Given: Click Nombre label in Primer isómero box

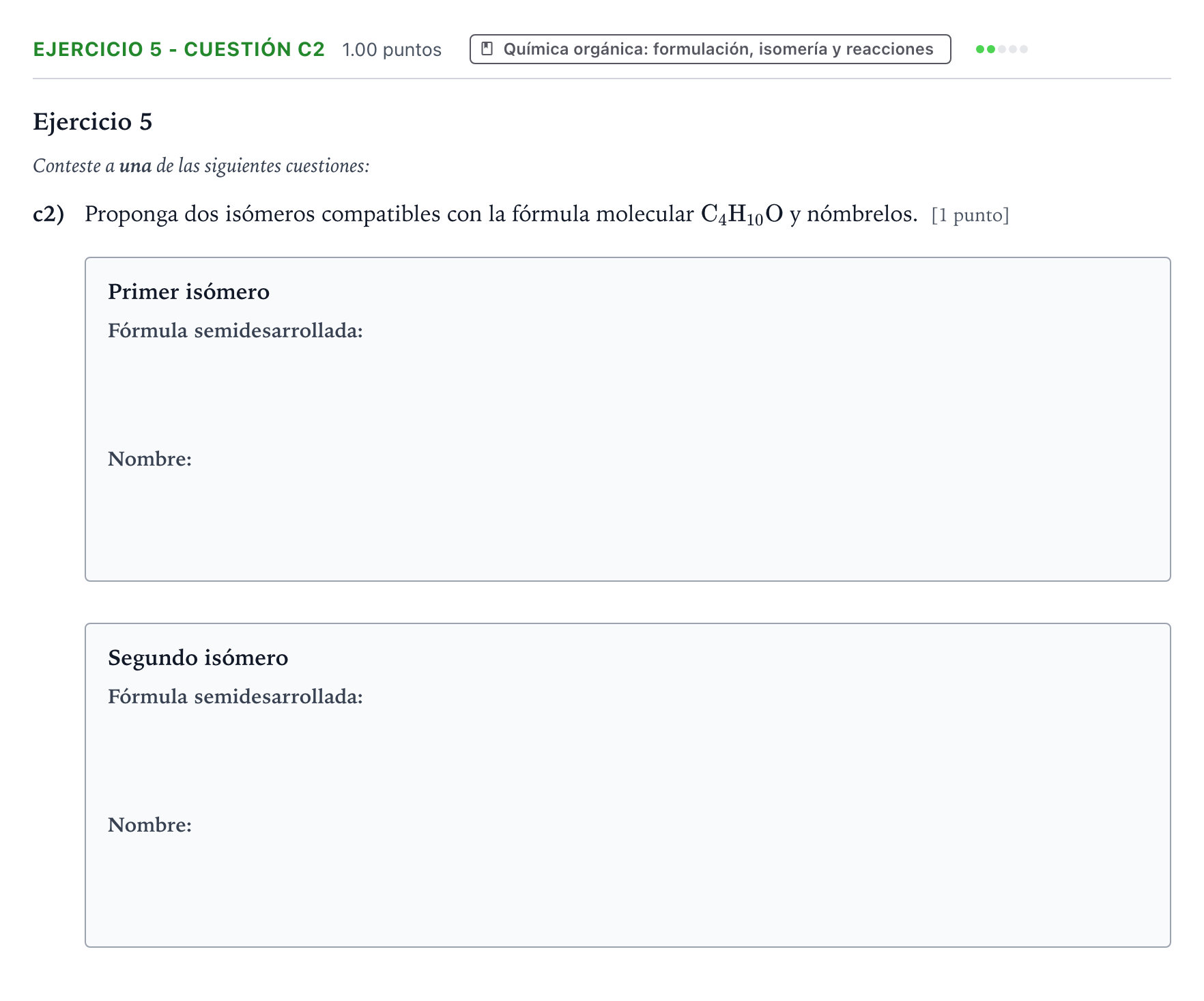Looking at the screenshot, I should [x=150, y=459].
